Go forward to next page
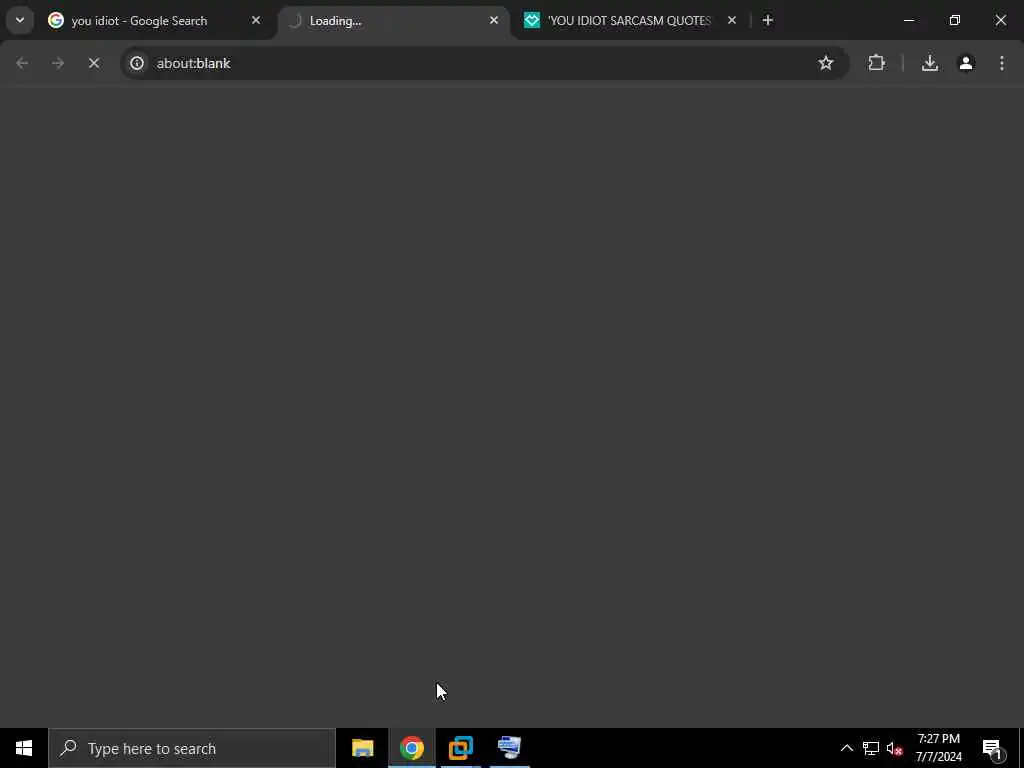1024x768 pixels. point(58,63)
